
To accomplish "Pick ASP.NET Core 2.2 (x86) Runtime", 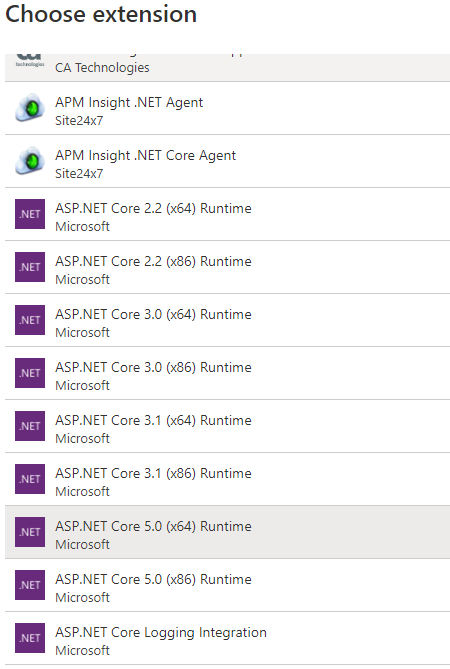I will (x=227, y=267).
